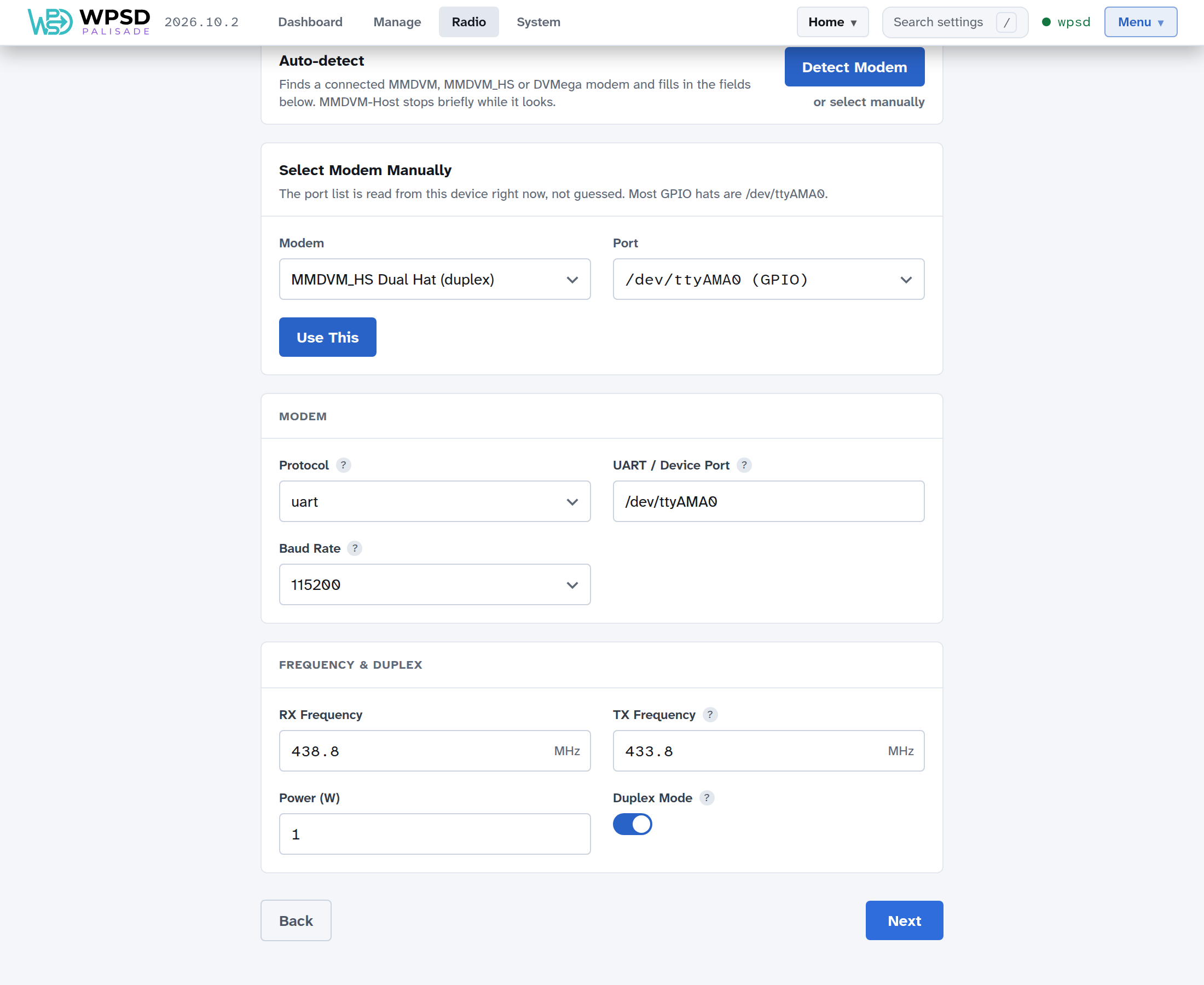Go to the System tab
The height and width of the screenshot is (985, 1204).
coord(539,22)
